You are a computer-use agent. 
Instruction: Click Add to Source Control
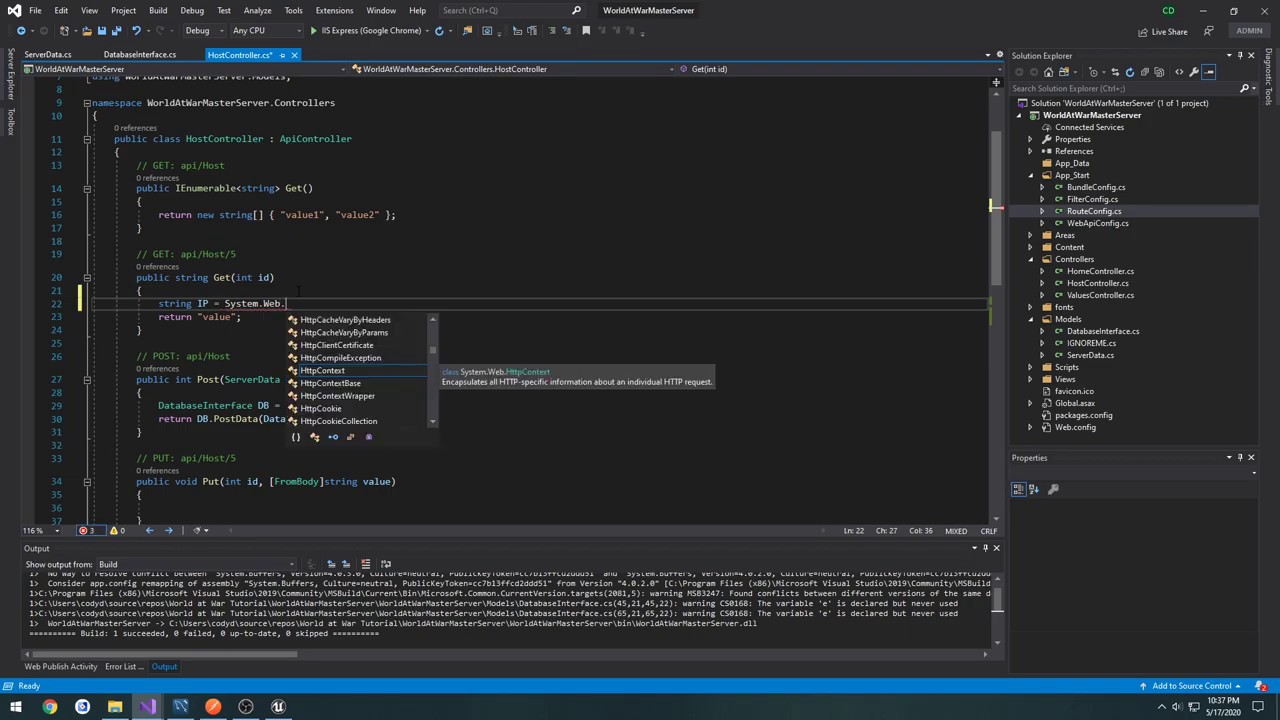1192,686
